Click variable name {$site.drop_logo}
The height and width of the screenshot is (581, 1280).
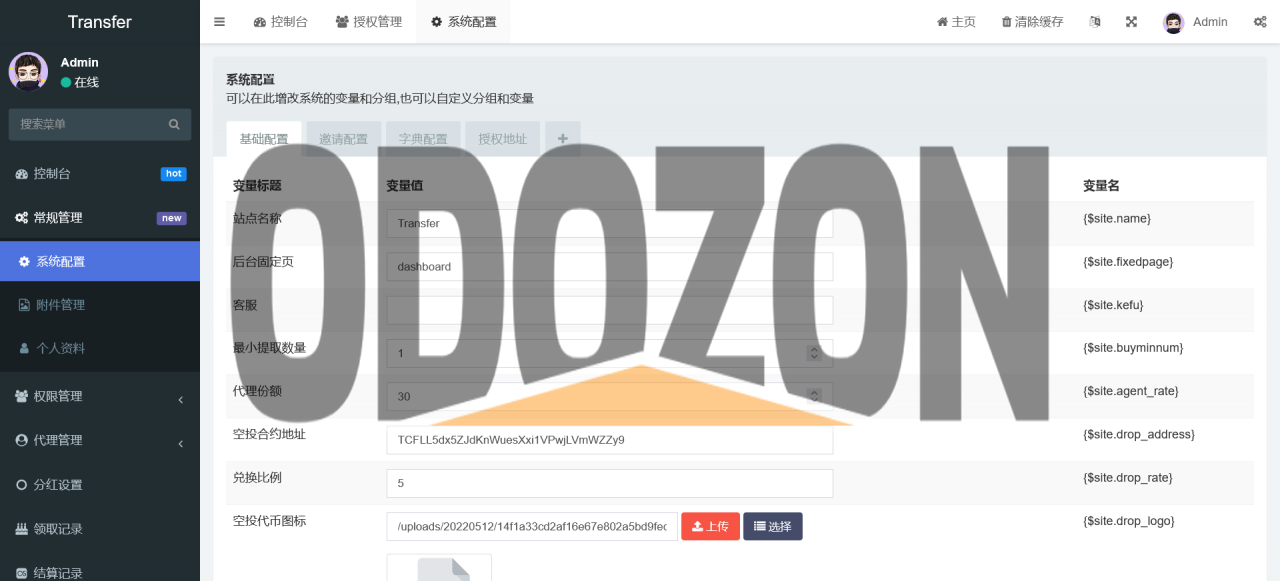pyautogui.click(x=1129, y=520)
